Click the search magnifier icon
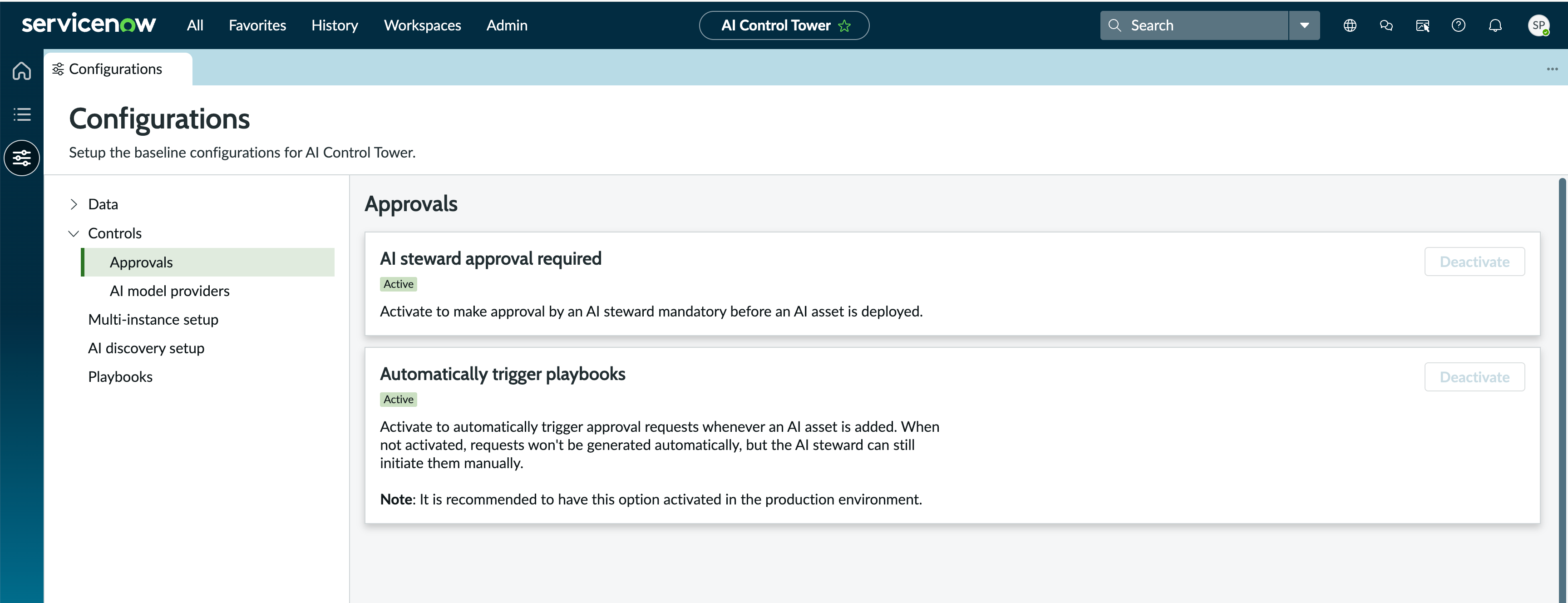 click(x=1114, y=25)
